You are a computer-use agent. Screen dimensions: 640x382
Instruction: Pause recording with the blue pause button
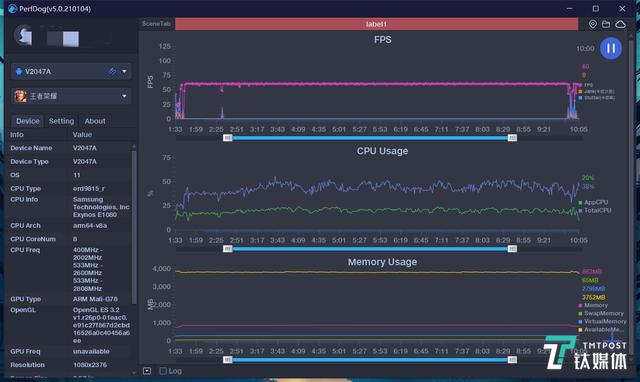[x=611, y=48]
